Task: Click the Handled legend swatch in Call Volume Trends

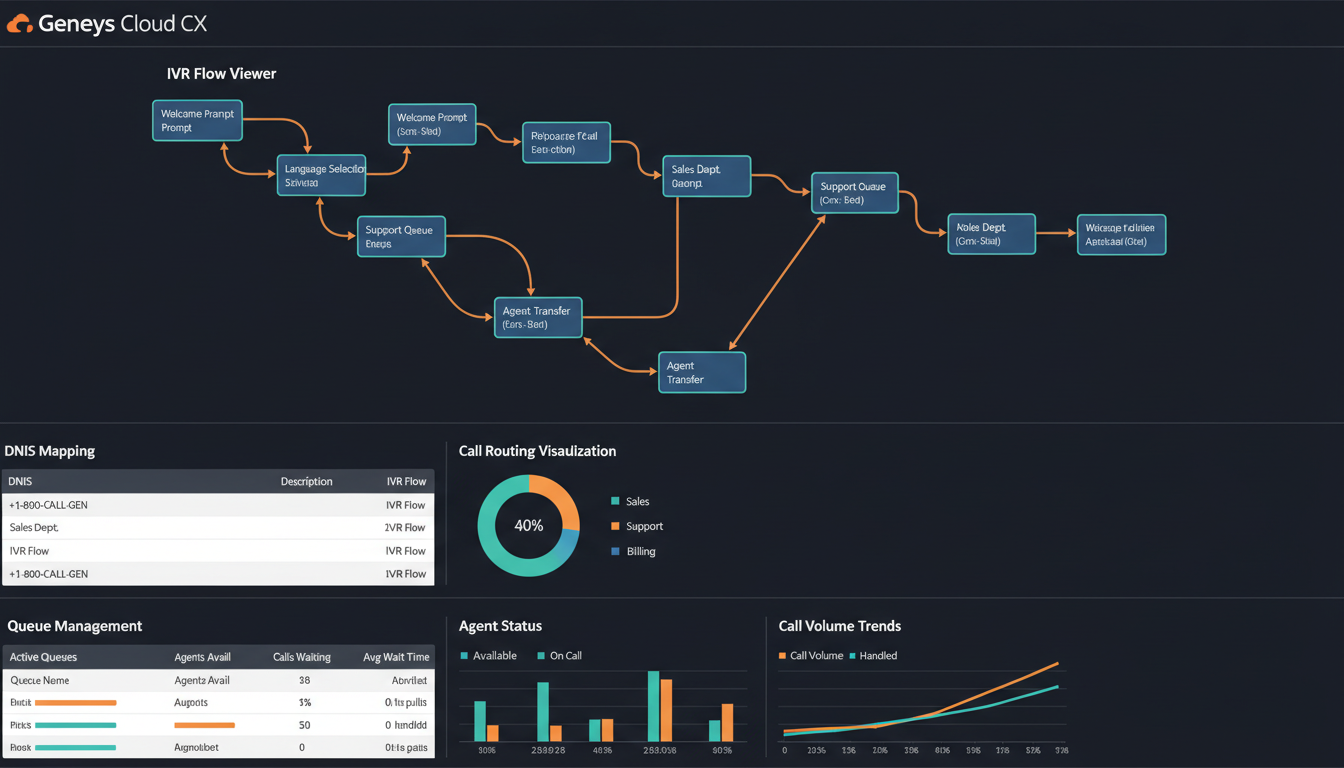Action: click(852, 656)
